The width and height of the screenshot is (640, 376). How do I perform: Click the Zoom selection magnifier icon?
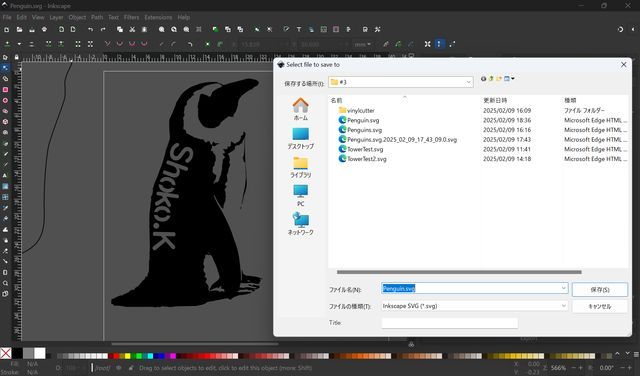(x=162, y=29)
